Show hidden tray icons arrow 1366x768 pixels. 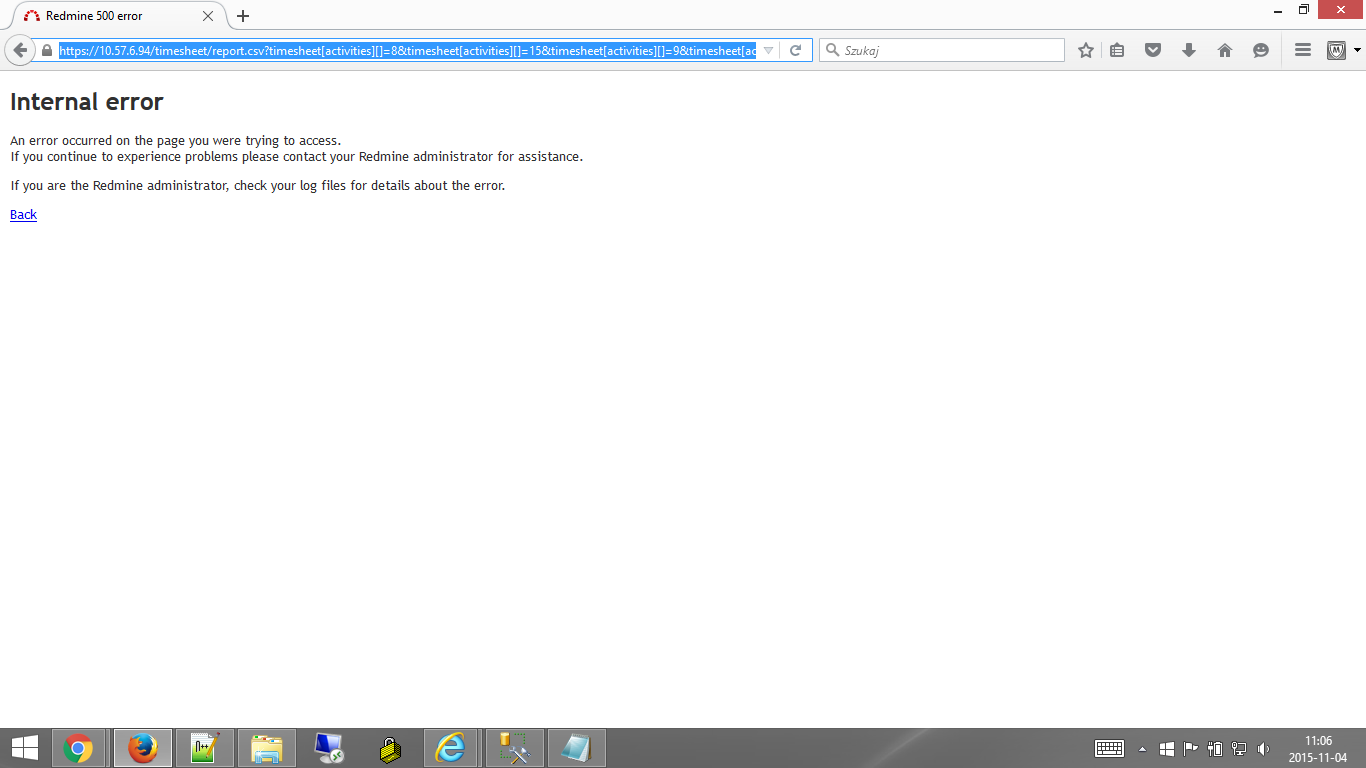[x=1142, y=749]
